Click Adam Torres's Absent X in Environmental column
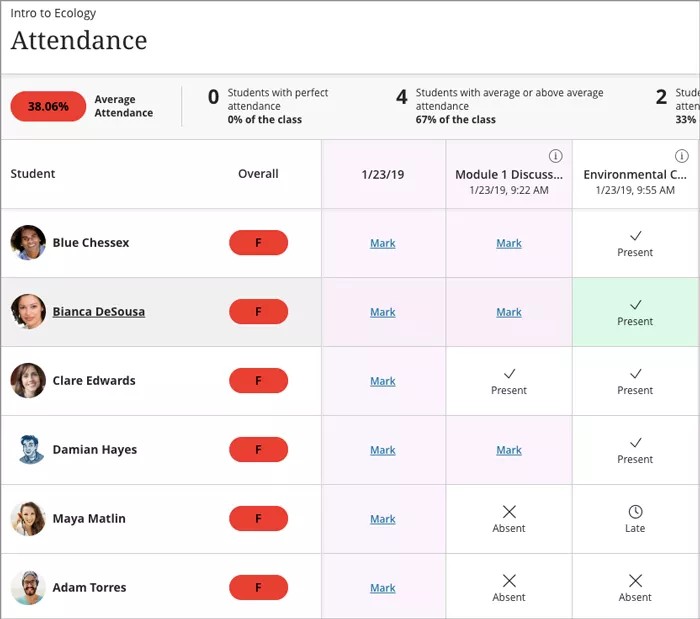This screenshot has height=619, width=700. 635,581
